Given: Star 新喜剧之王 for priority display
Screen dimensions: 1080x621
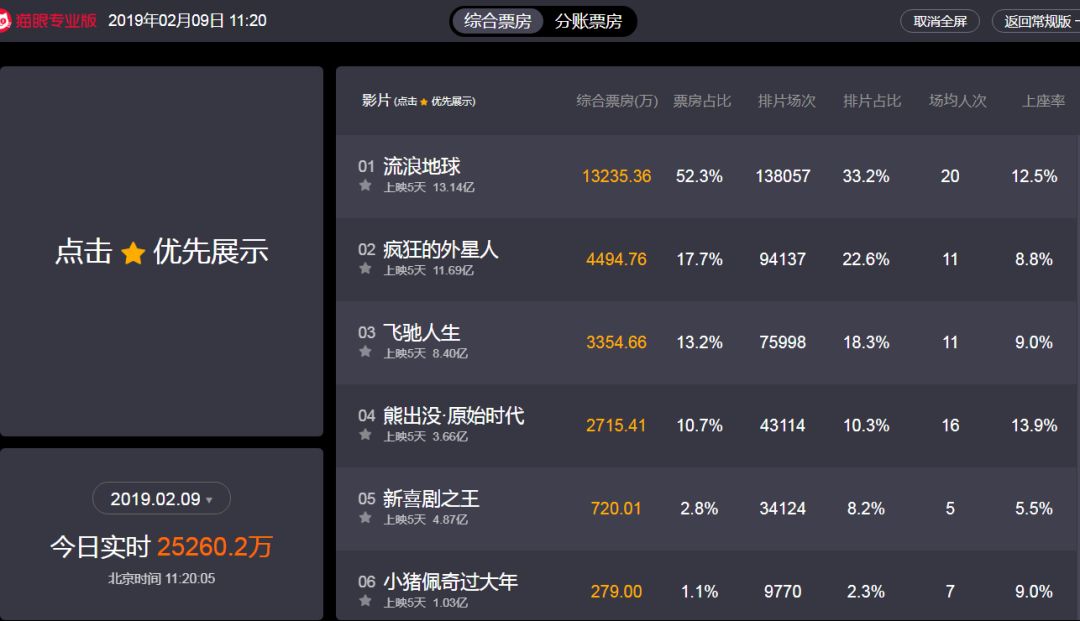Looking at the screenshot, I should pos(366,518).
